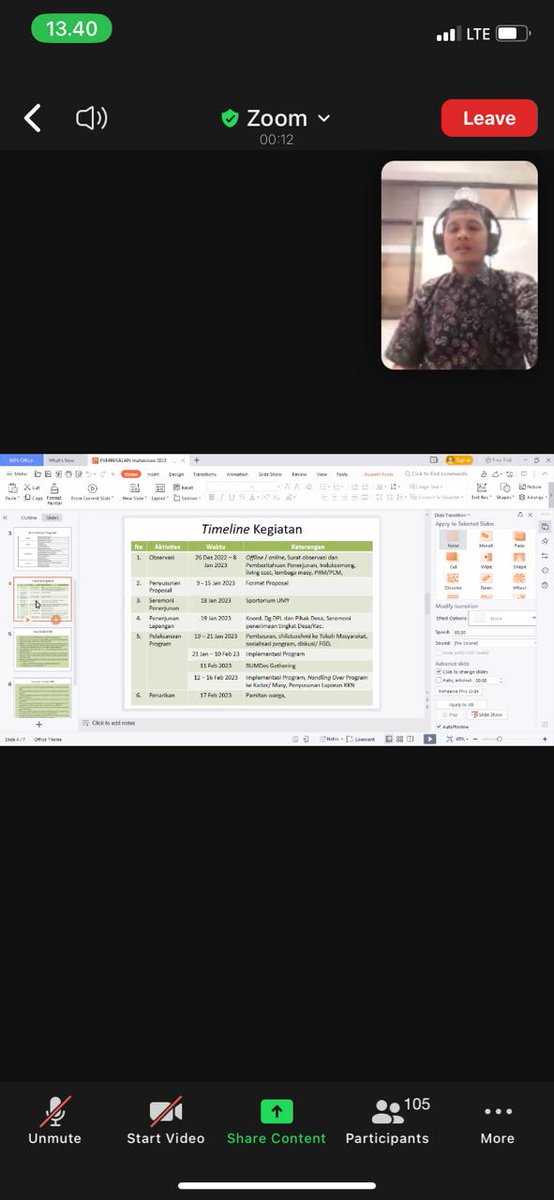Open the Transitions ribbon tab
Viewport: 554px width, 1200px height.
tap(204, 474)
